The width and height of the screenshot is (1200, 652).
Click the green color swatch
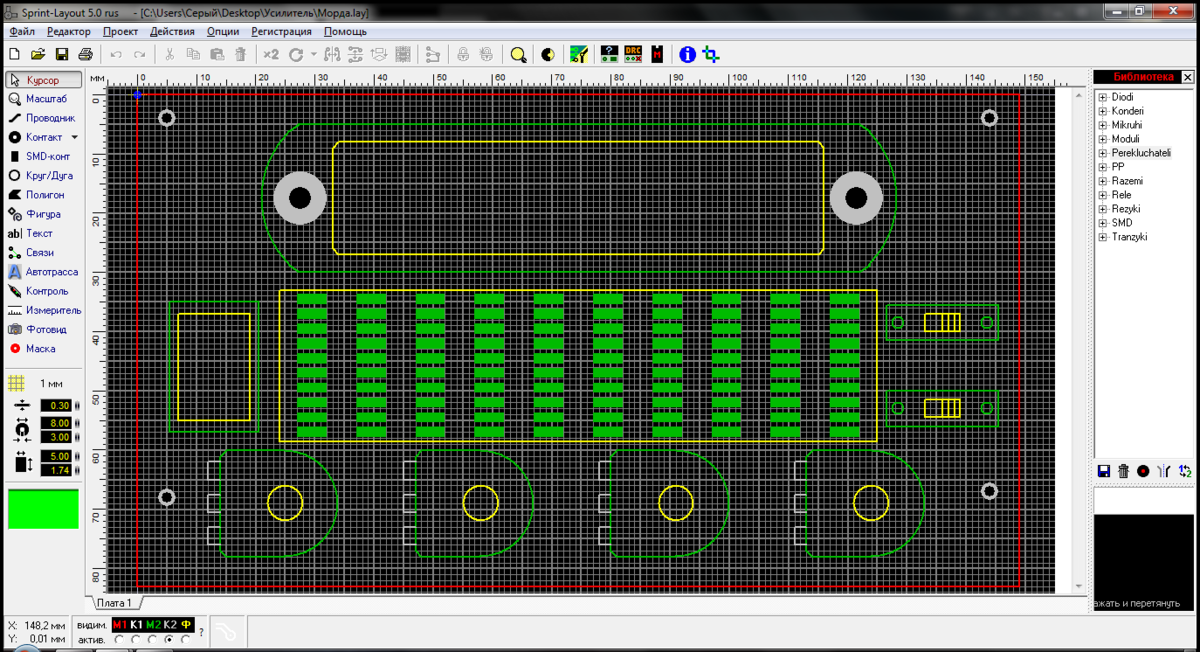pyautogui.click(x=43, y=508)
